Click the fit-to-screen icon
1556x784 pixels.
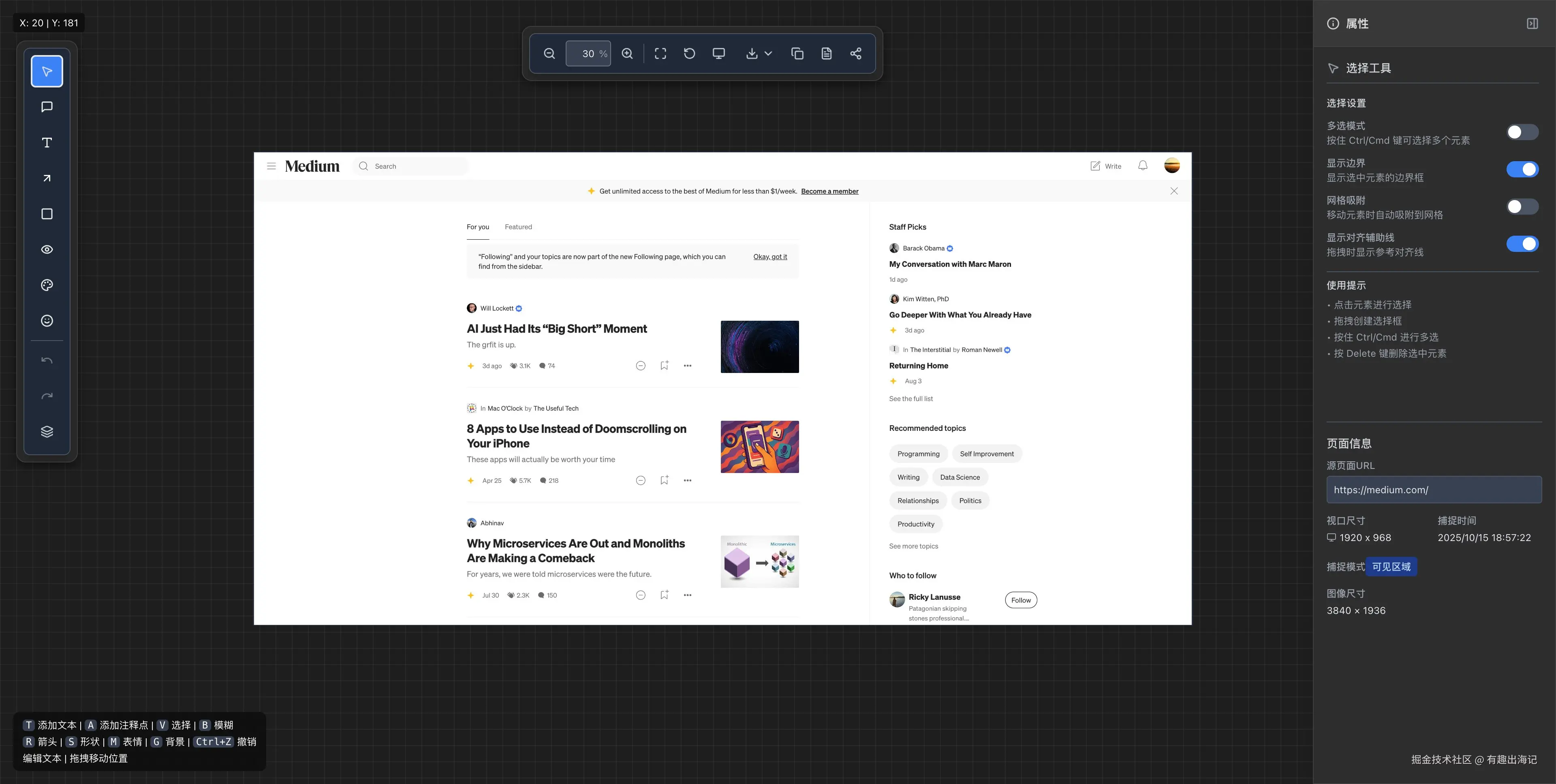[x=660, y=54]
